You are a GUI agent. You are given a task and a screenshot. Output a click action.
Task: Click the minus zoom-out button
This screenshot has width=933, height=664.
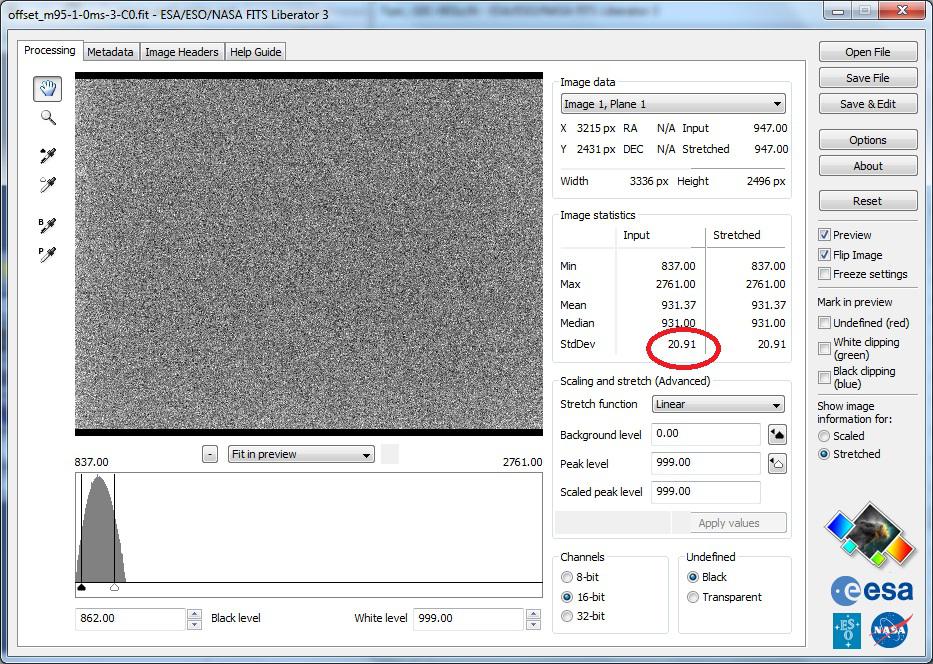point(209,455)
